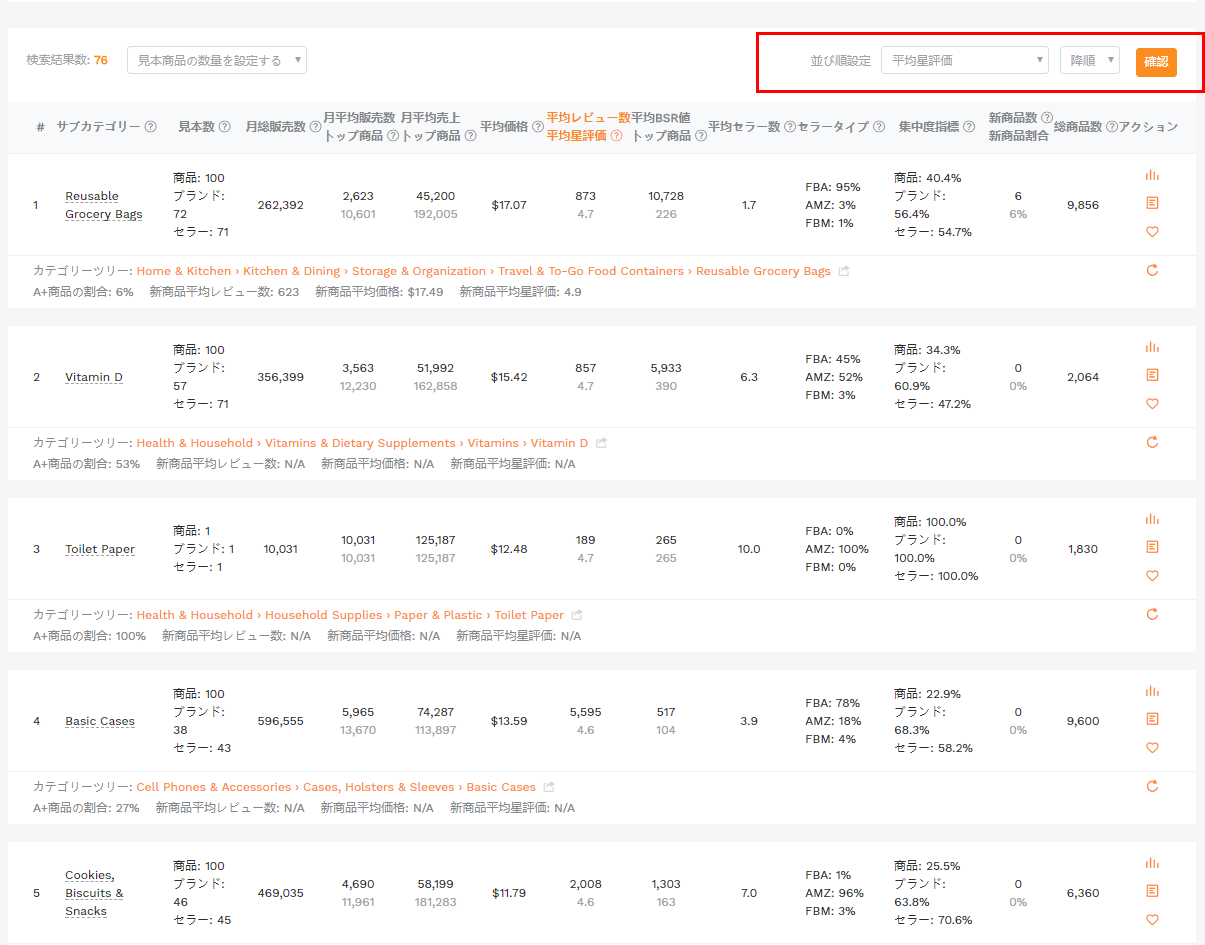Show help for 平均価格 column

(538, 127)
